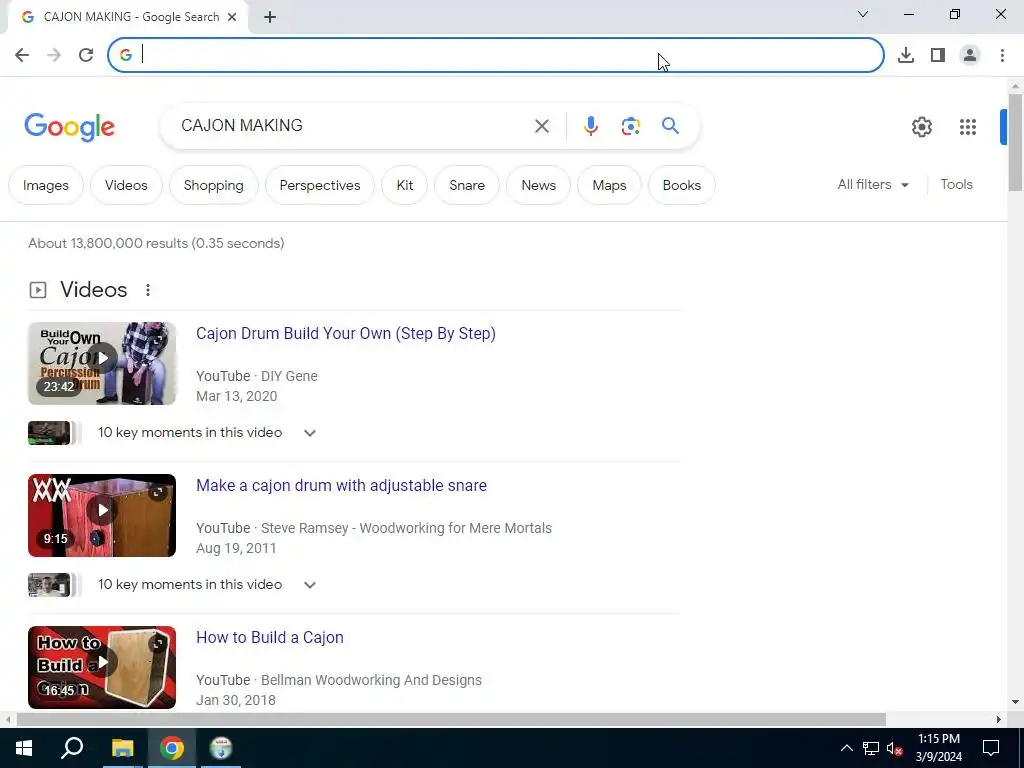Open the Google apps grid
The width and height of the screenshot is (1024, 768).
pyautogui.click(x=968, y=127)
